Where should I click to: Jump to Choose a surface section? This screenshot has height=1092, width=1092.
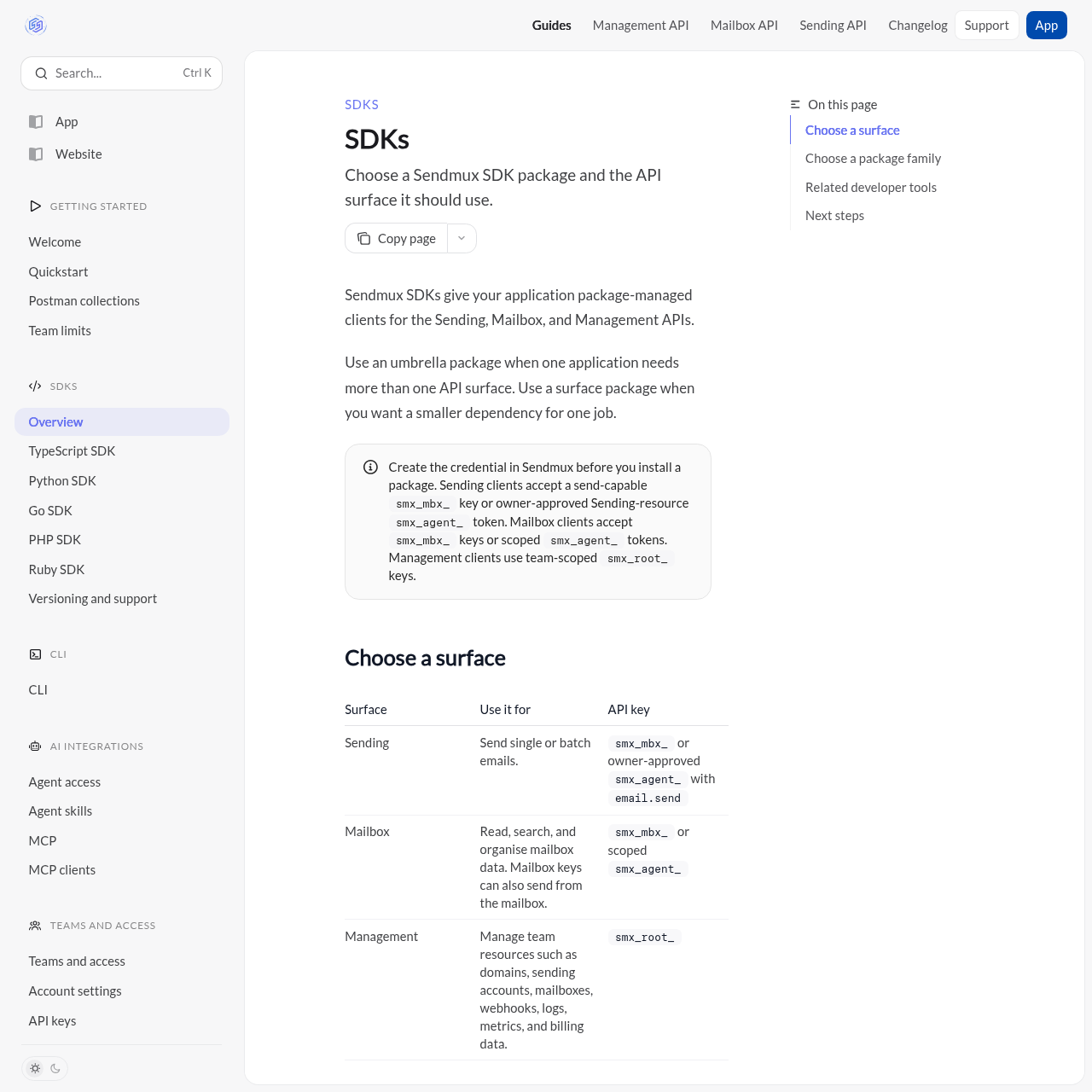pyautogui.click(x=852, y=130)
